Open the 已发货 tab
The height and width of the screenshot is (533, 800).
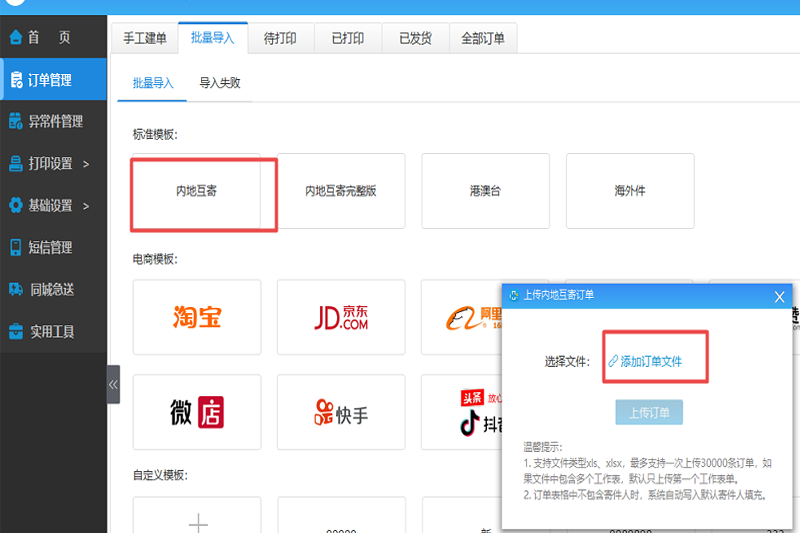tap(415, 38)
